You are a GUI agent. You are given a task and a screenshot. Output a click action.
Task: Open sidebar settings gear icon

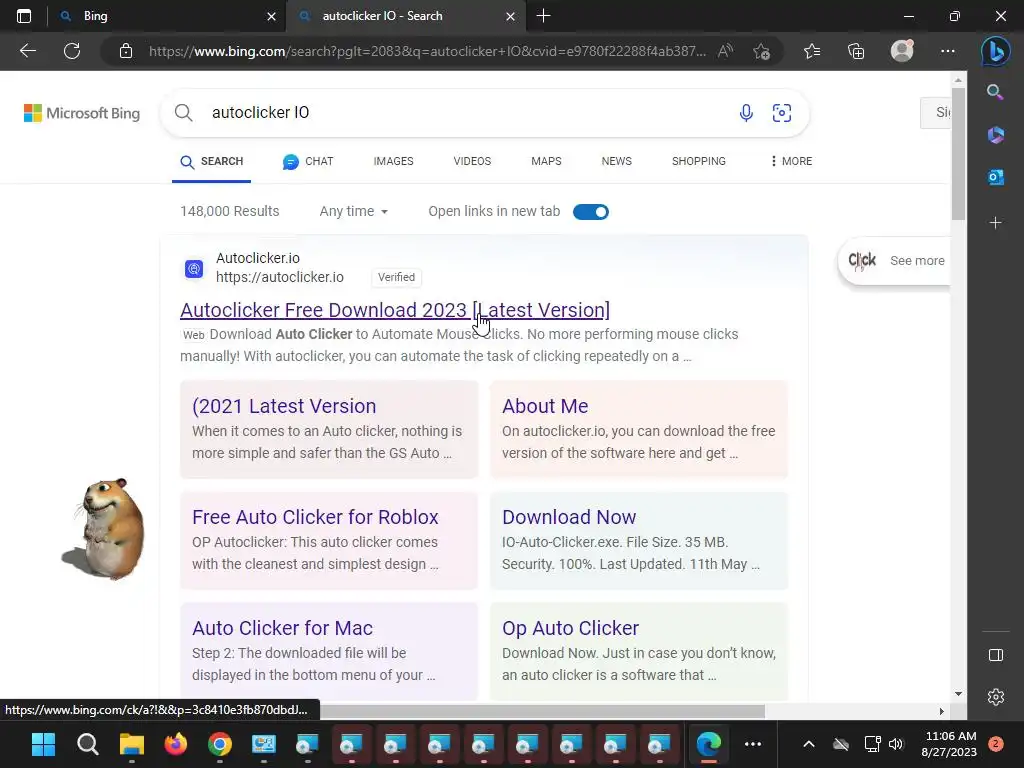(x=995, y=697)
